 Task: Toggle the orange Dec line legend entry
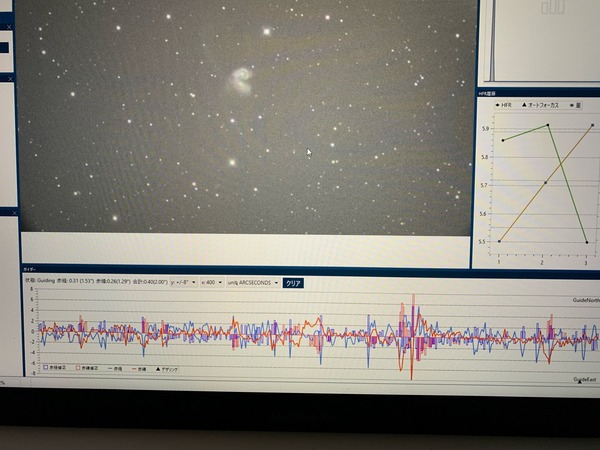139,369
